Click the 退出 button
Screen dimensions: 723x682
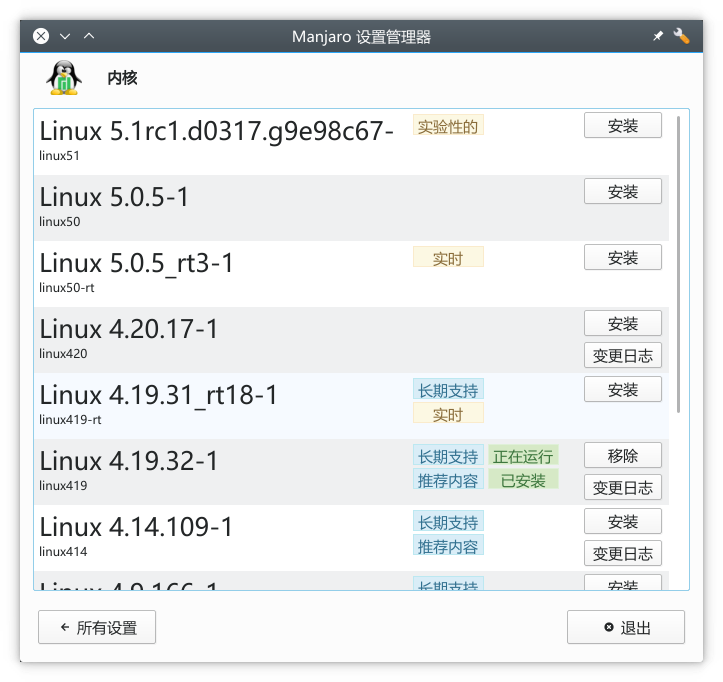coord(626,627)
